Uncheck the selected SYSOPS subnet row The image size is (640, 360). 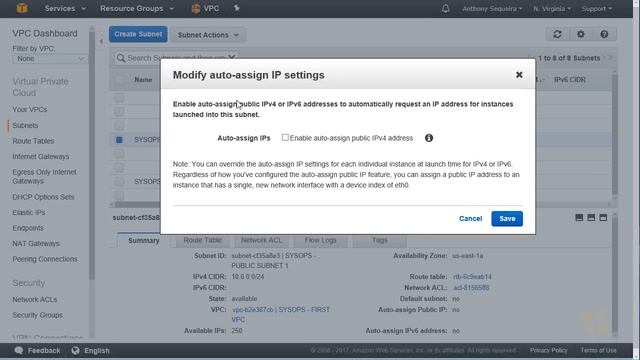pyautogui.click(x=119, y=140)
